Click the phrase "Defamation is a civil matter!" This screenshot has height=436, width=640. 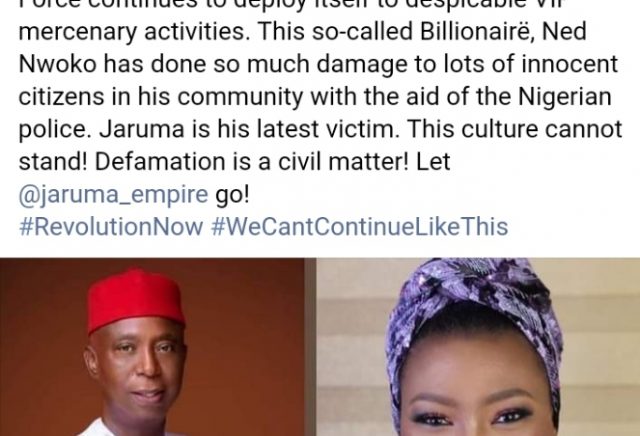251,162
